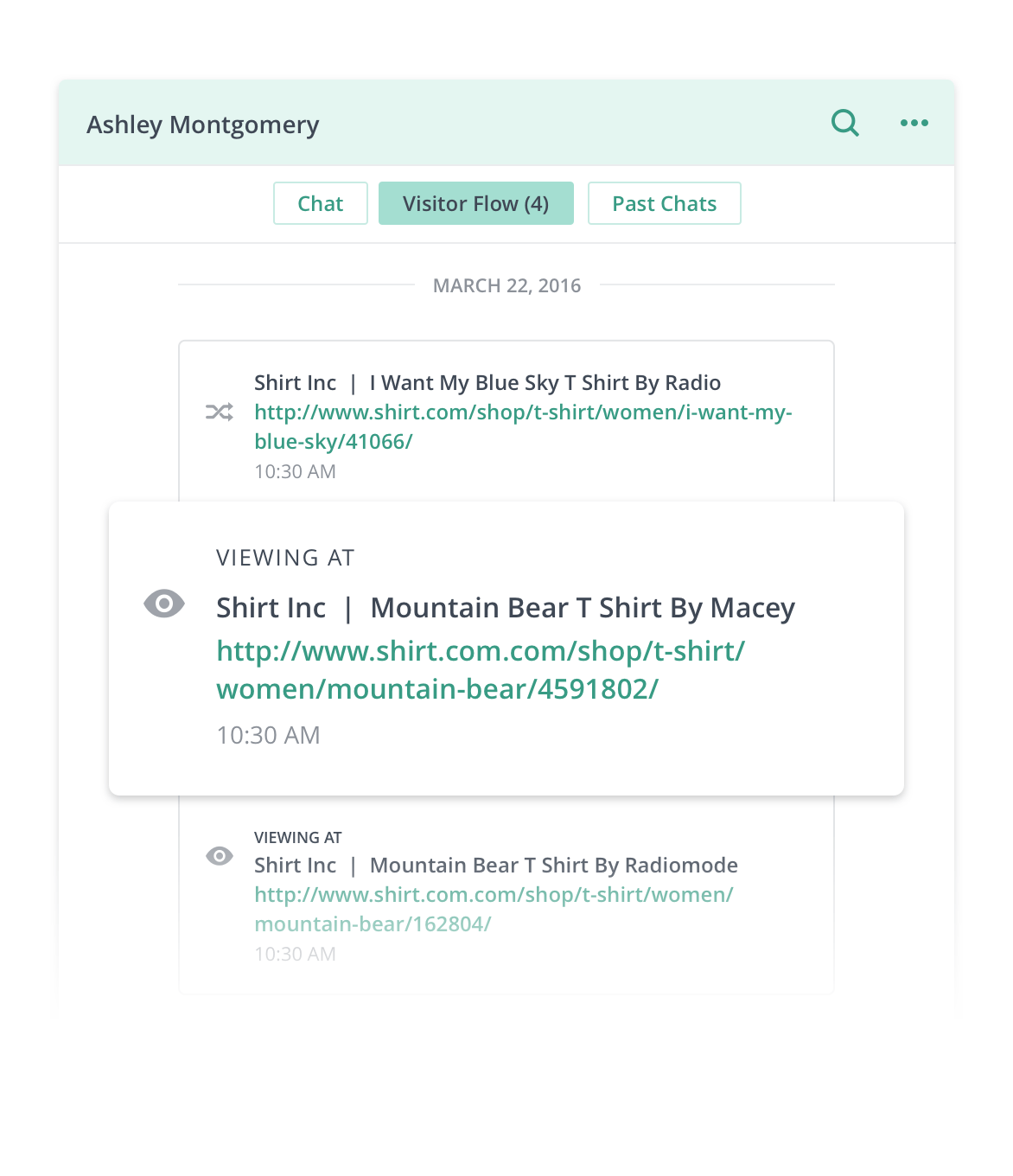Click the March 22, 2016 date divider
1013x1176 pixels.
(x=506, y=285)
